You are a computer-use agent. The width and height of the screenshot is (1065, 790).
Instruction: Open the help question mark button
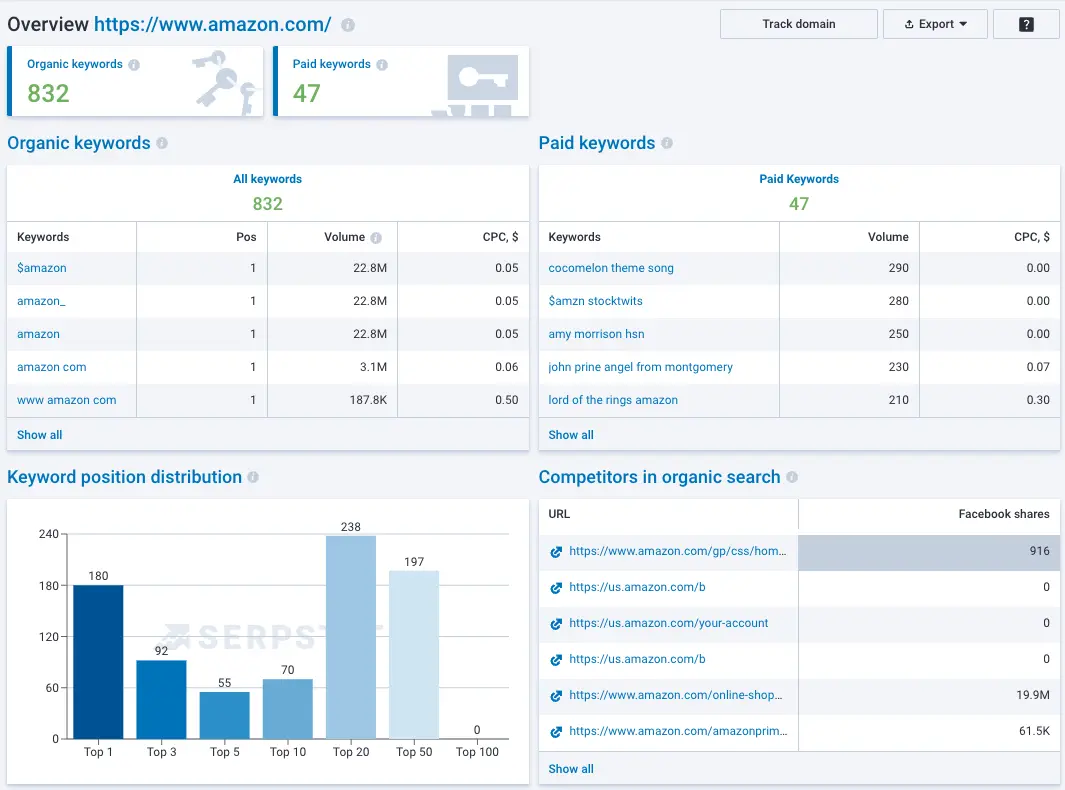[1026, 24]
